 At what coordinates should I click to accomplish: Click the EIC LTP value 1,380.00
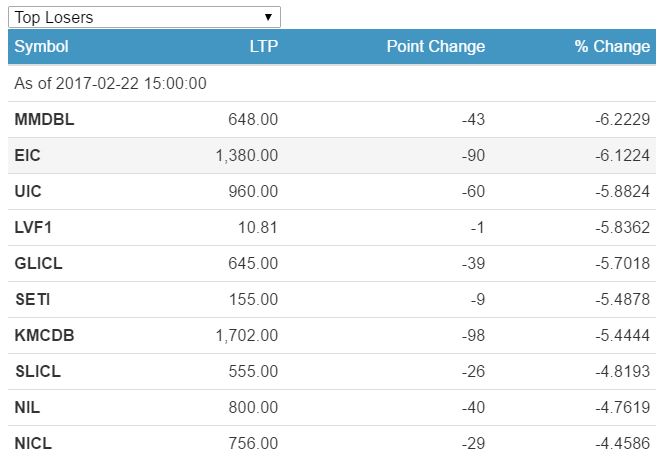(x=246, y=156)
